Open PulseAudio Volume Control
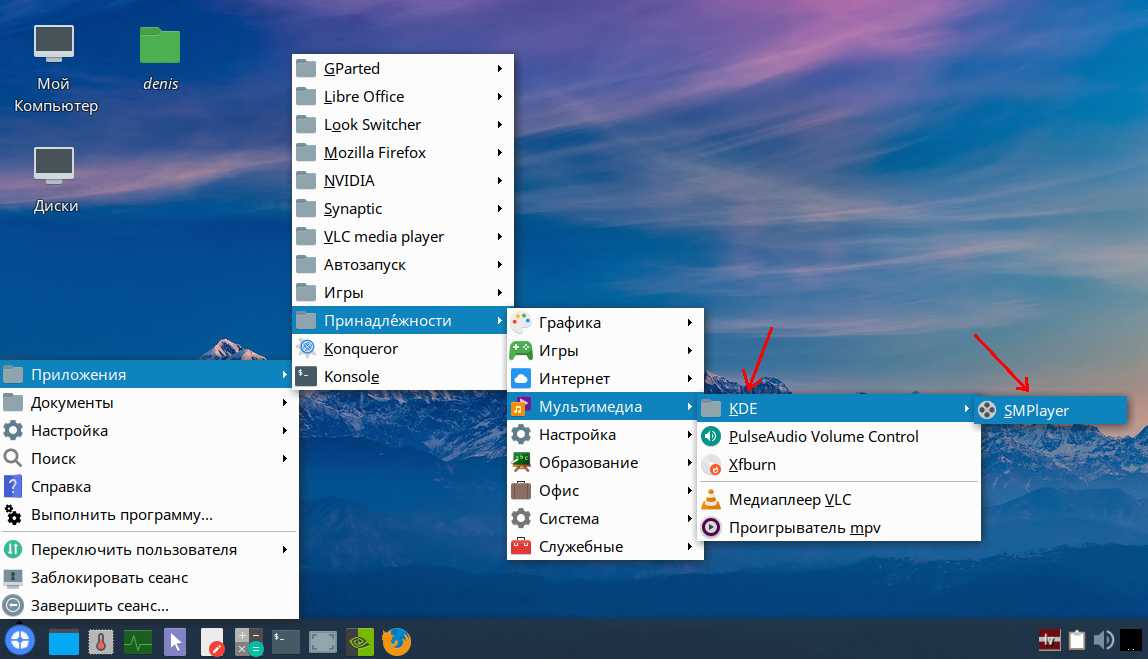 coord(839,436)
